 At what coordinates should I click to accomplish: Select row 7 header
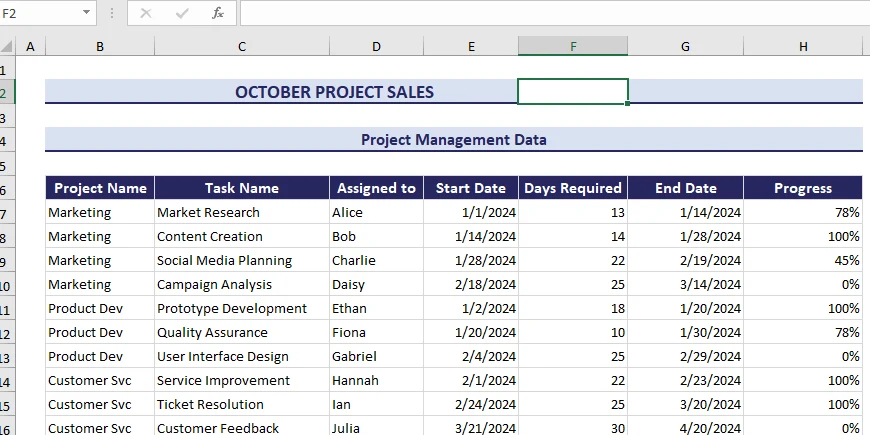pos(7,213)
